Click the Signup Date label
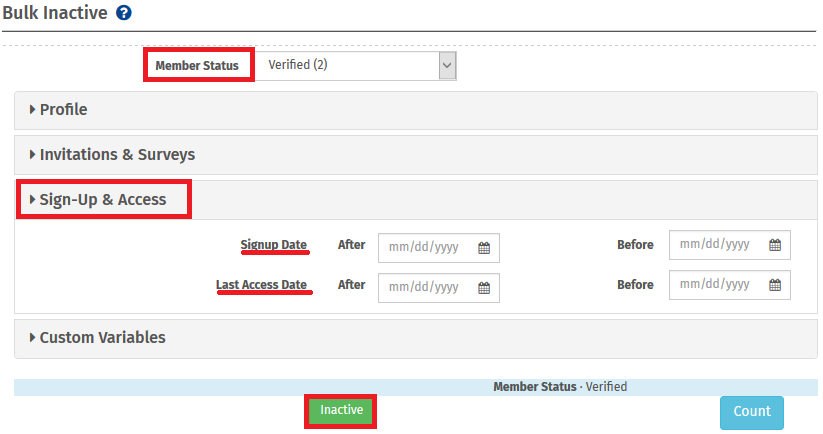This screenshot has width=823, height=434. pyautogui.click(x=273, y=245)
